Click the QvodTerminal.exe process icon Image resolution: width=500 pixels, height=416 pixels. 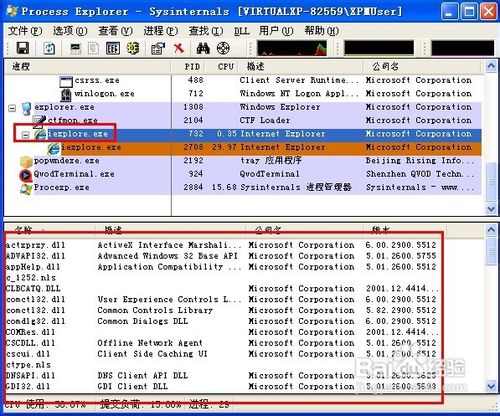[25, 175]
